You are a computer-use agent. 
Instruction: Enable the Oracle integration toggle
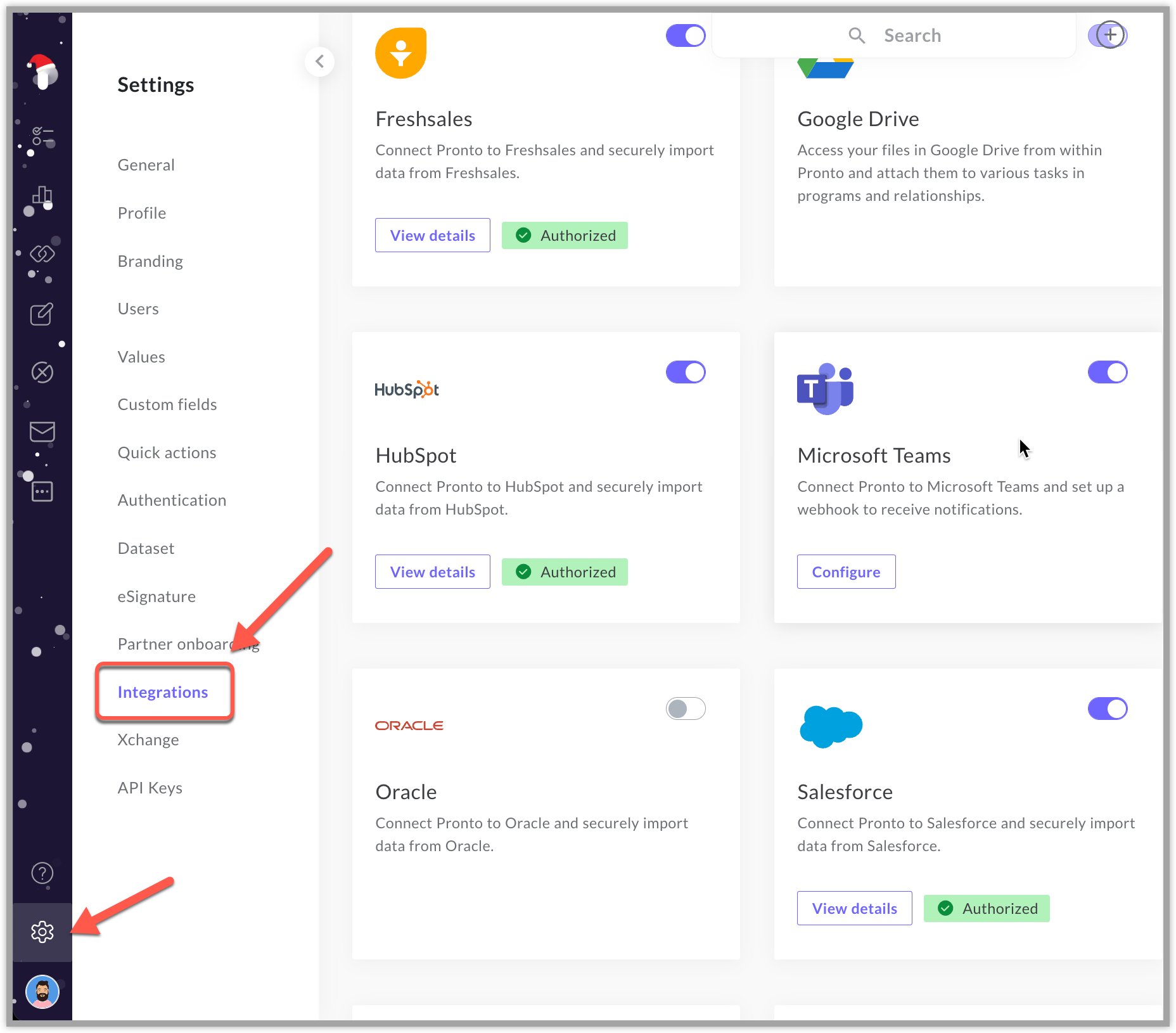(686, 709)
